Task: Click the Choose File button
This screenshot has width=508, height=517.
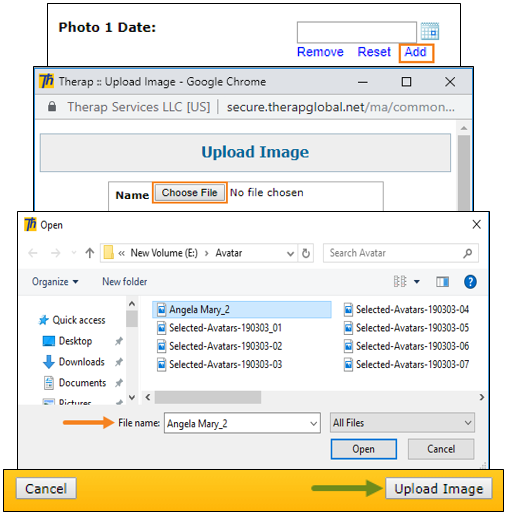Action: click(x=190, y=193)
